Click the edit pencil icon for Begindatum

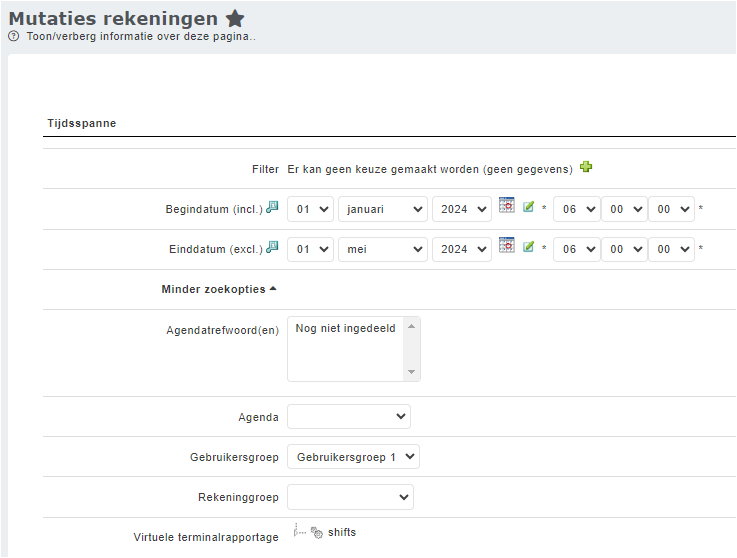click(x=528, y=207)
